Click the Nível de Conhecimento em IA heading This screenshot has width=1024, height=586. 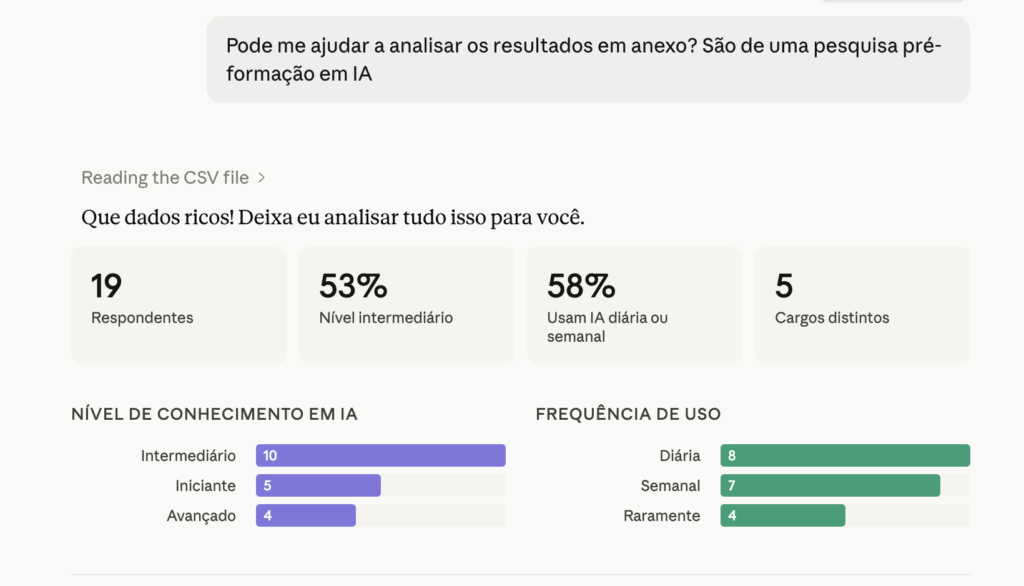(214, 414)
